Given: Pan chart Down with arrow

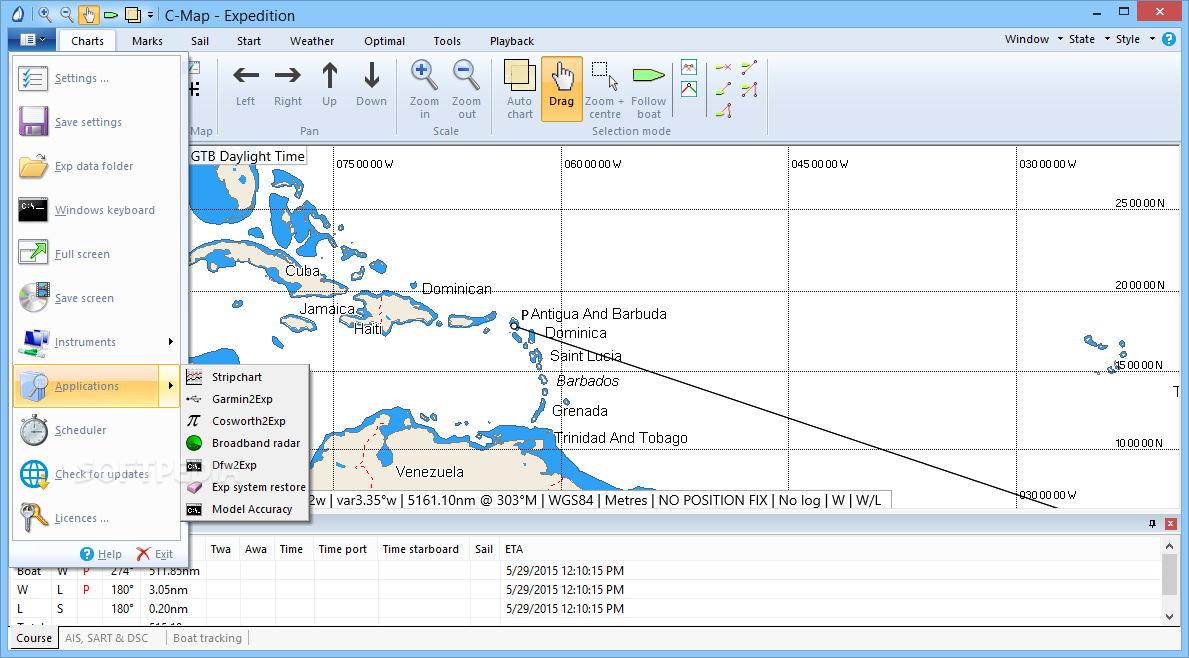Looking at the screenshot, I should (x=371, y=84).
